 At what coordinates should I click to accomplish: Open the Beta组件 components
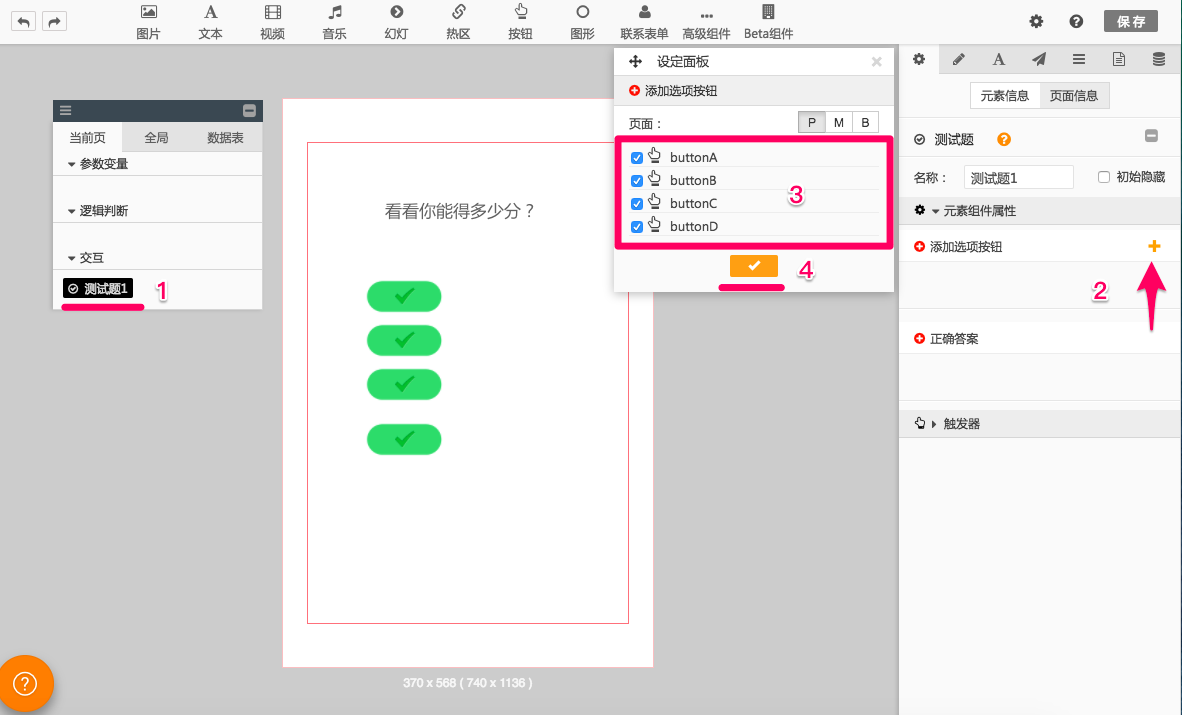pyautogui.click(x=768, y=21)
